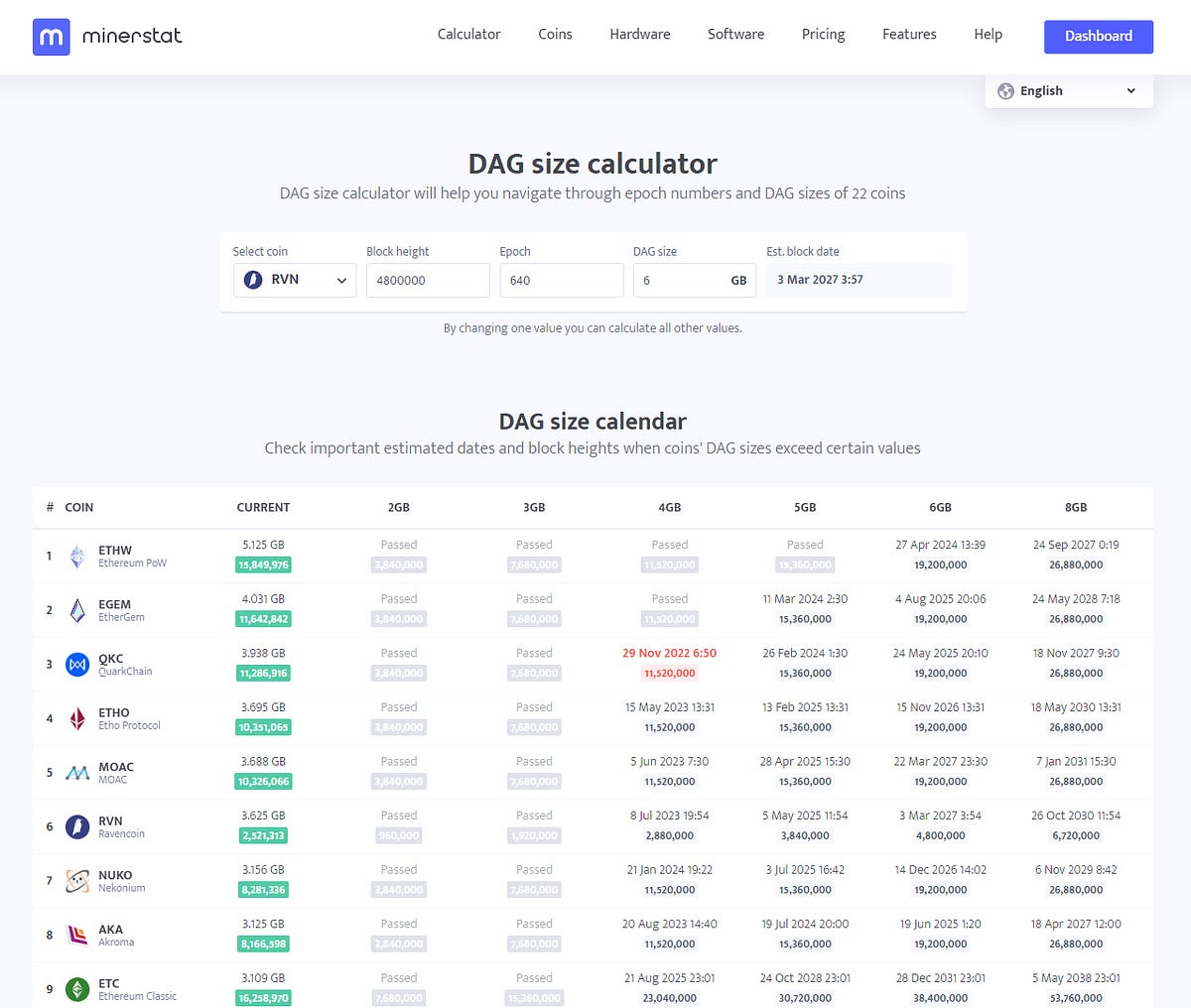The width and height of the screenshot is (1191, 1008).
Task: Go to the Pricing page
Action: click(x=823, y=34)
